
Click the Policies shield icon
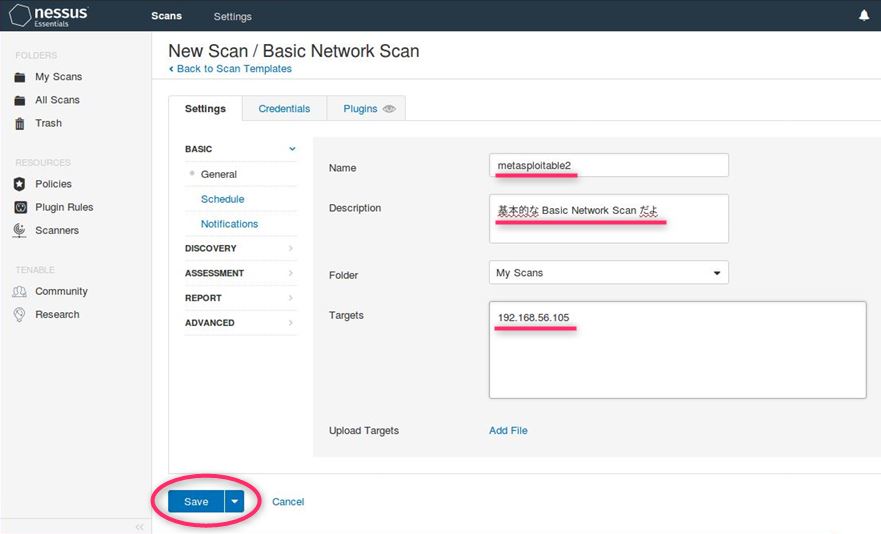tap(20, 184)
